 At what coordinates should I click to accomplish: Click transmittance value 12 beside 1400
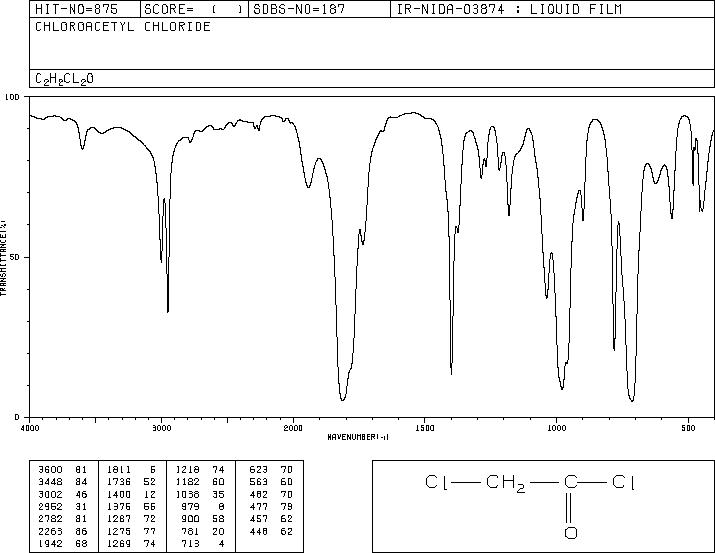pyautogui.click(x=150, y=495)
